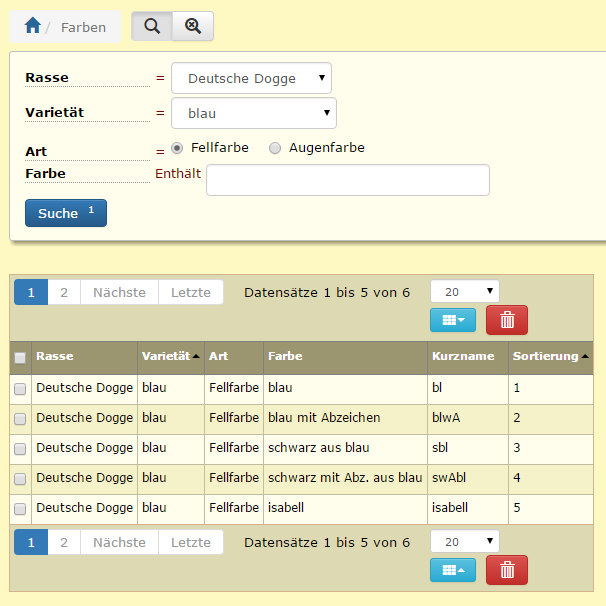Click Nächste in bottom pagination

point(119,542)
